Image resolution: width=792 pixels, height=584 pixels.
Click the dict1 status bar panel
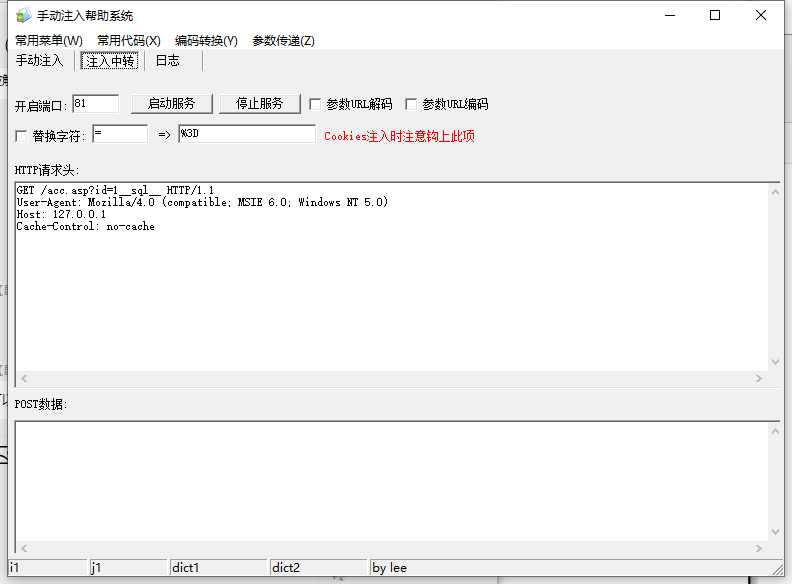pyautogui.click(x=218, y=568)
